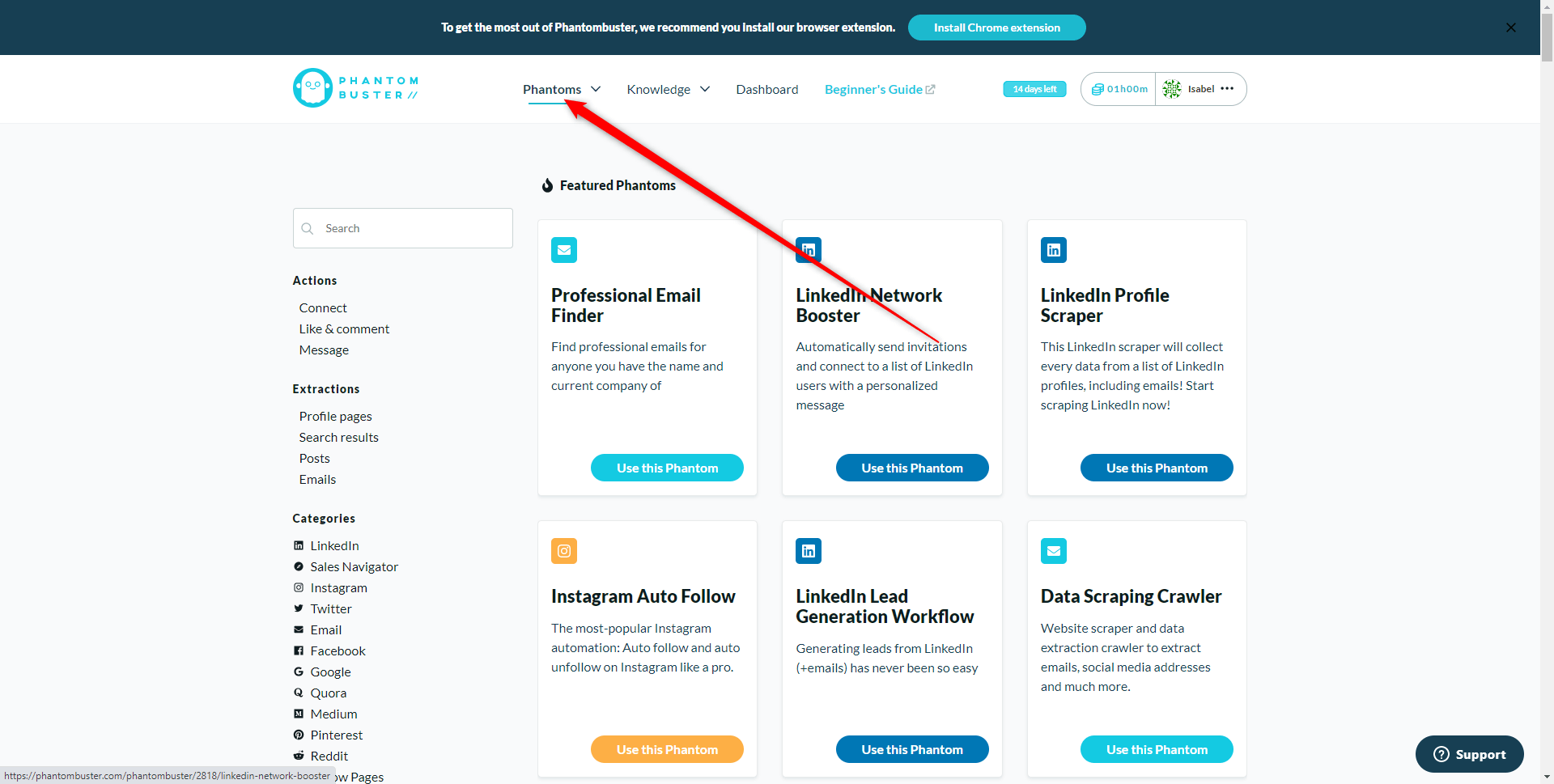Expand the Knowledge menu chevron
Image resolution: width=1554 pixels, height=784 pixels.
[x=705, y=89]
